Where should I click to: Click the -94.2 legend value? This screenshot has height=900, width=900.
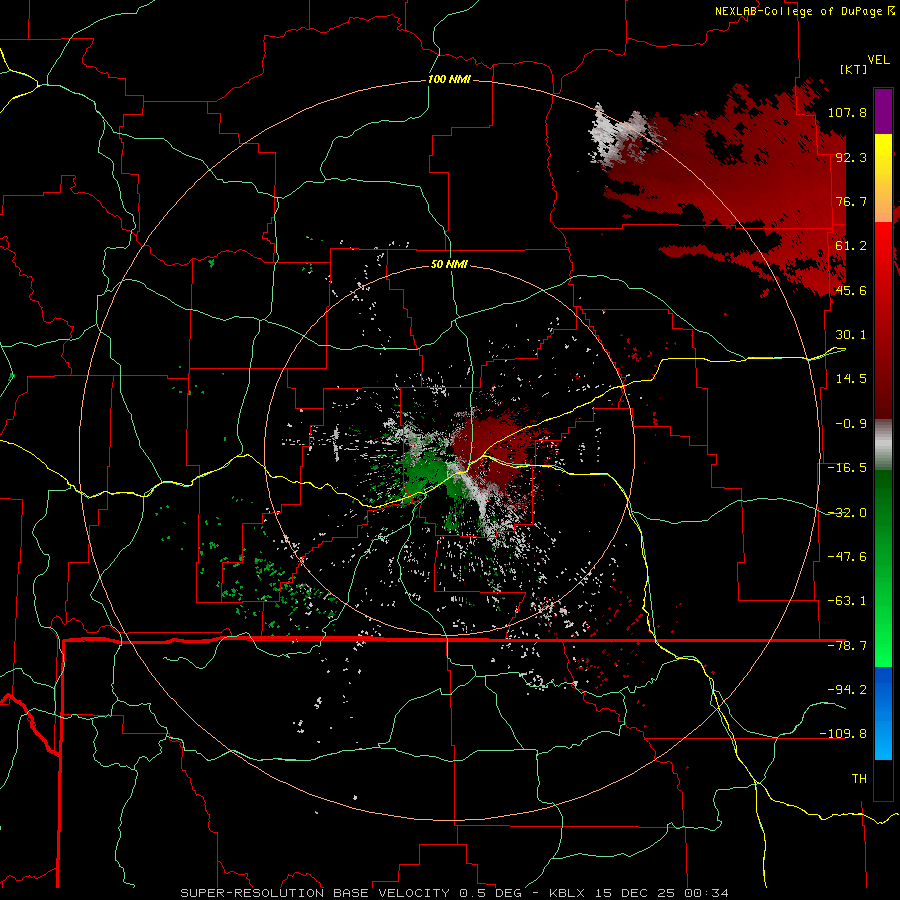pyautogui.click(x=847, y=689)
